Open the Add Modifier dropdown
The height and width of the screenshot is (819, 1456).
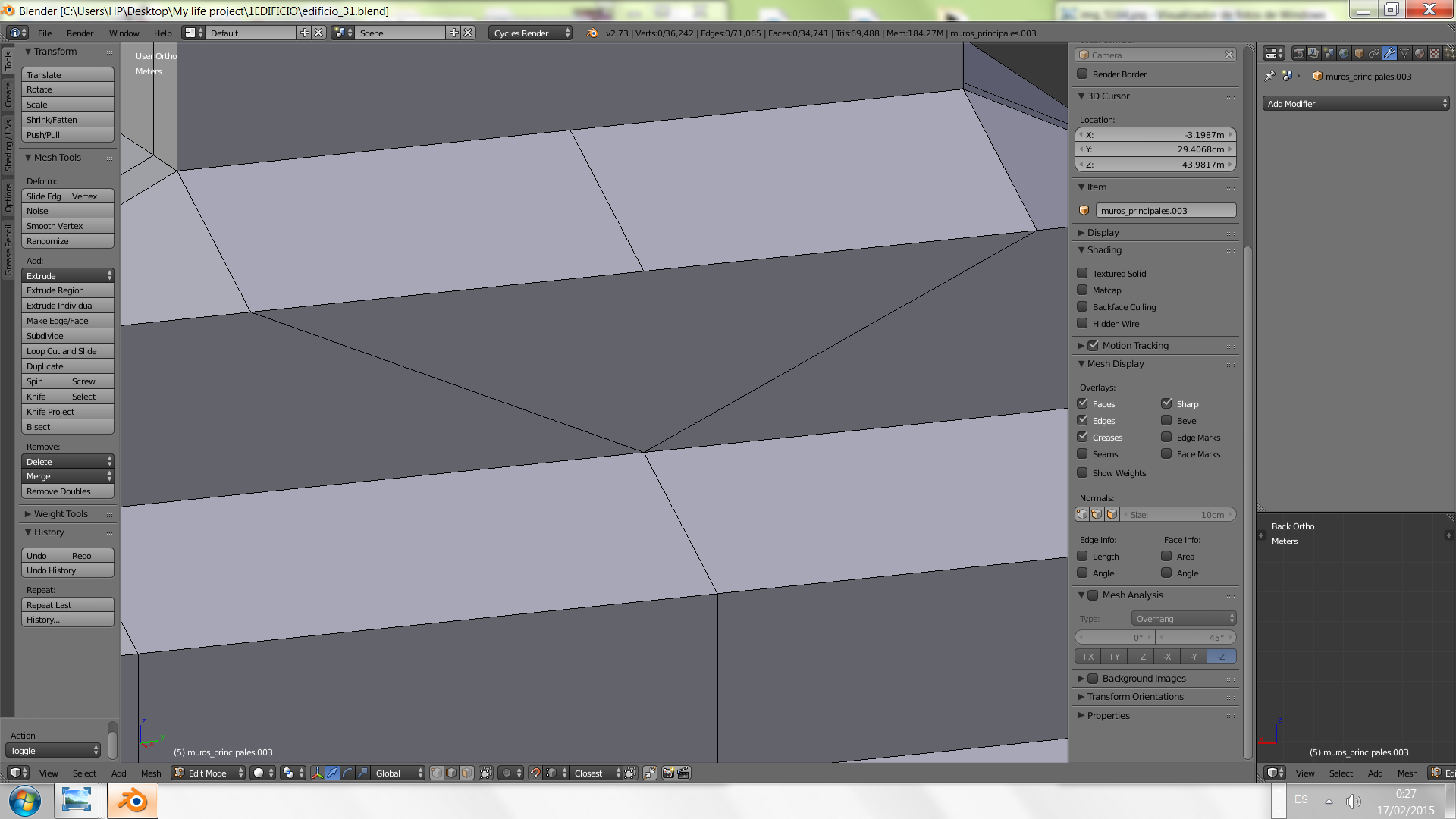point(1356,104)
